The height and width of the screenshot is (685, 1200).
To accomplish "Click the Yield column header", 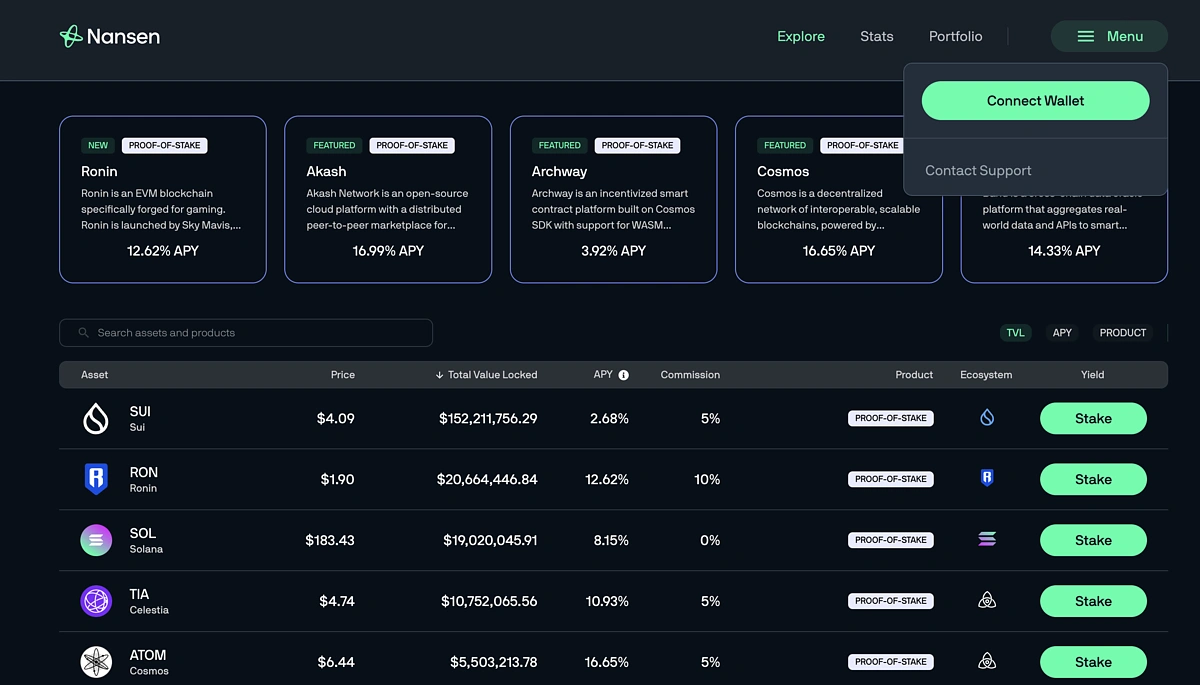I will click(x=1093, y=375).
